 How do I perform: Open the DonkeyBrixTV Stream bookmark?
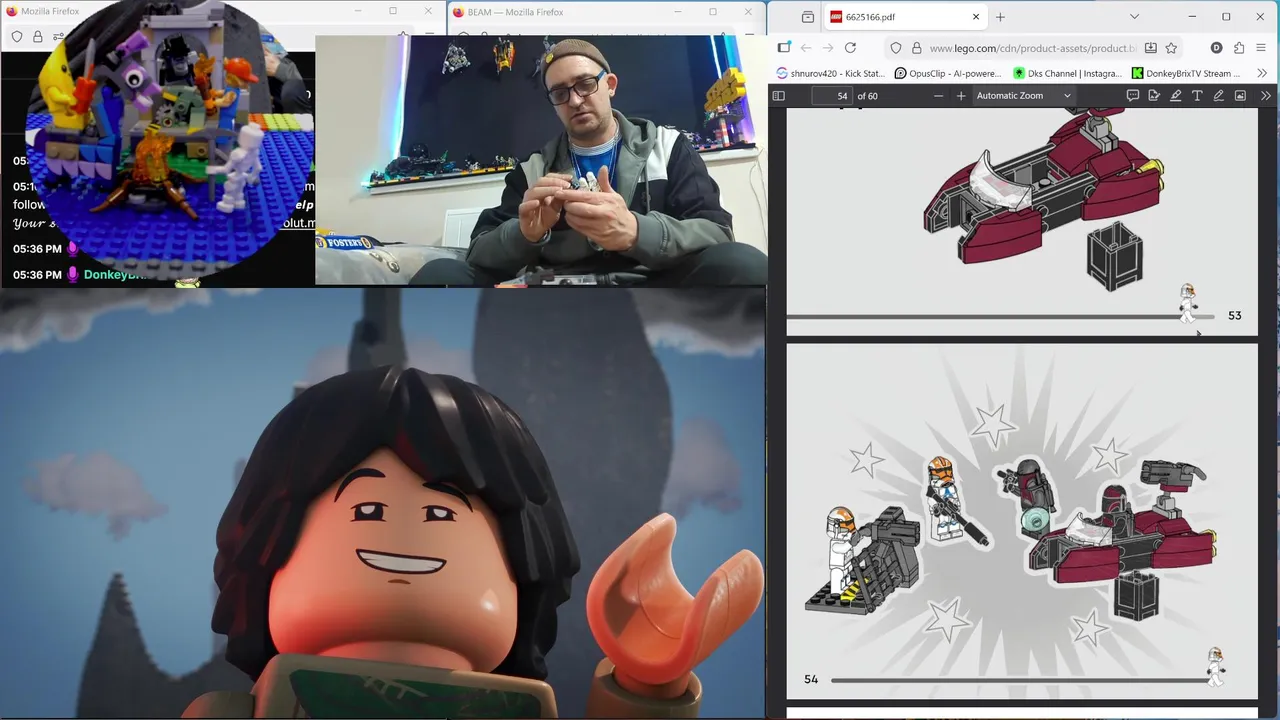coord(1187,73)
